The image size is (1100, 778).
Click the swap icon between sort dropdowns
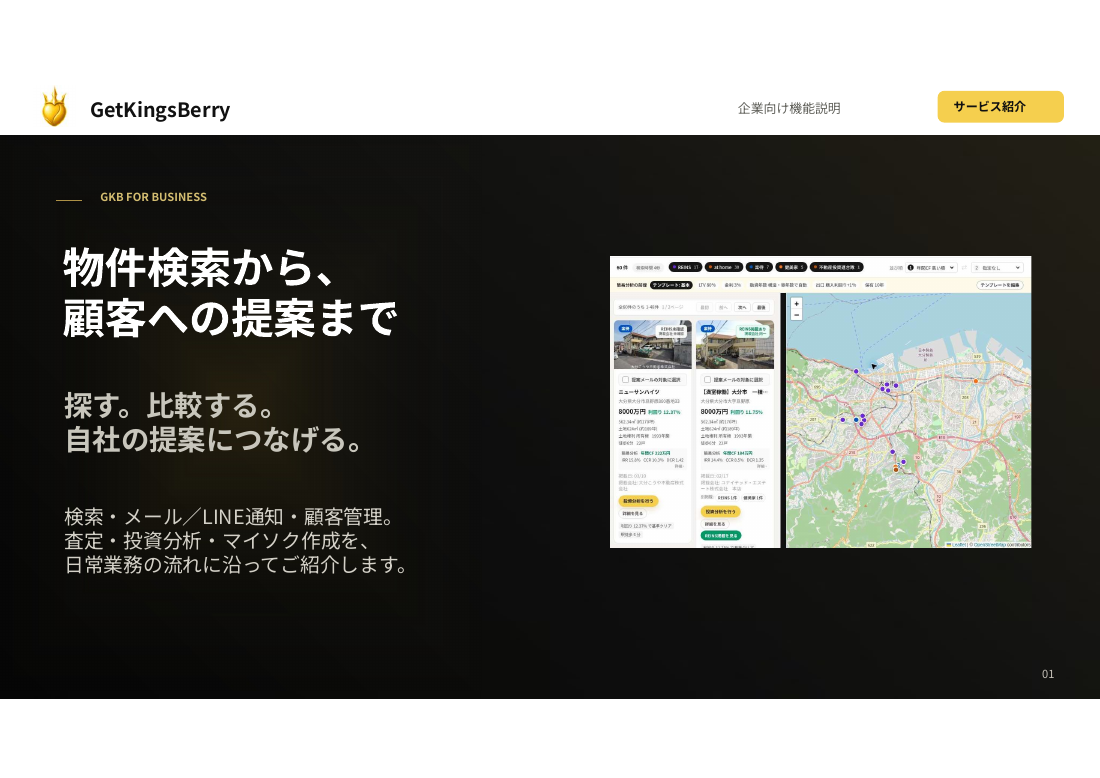coord(964,267)
